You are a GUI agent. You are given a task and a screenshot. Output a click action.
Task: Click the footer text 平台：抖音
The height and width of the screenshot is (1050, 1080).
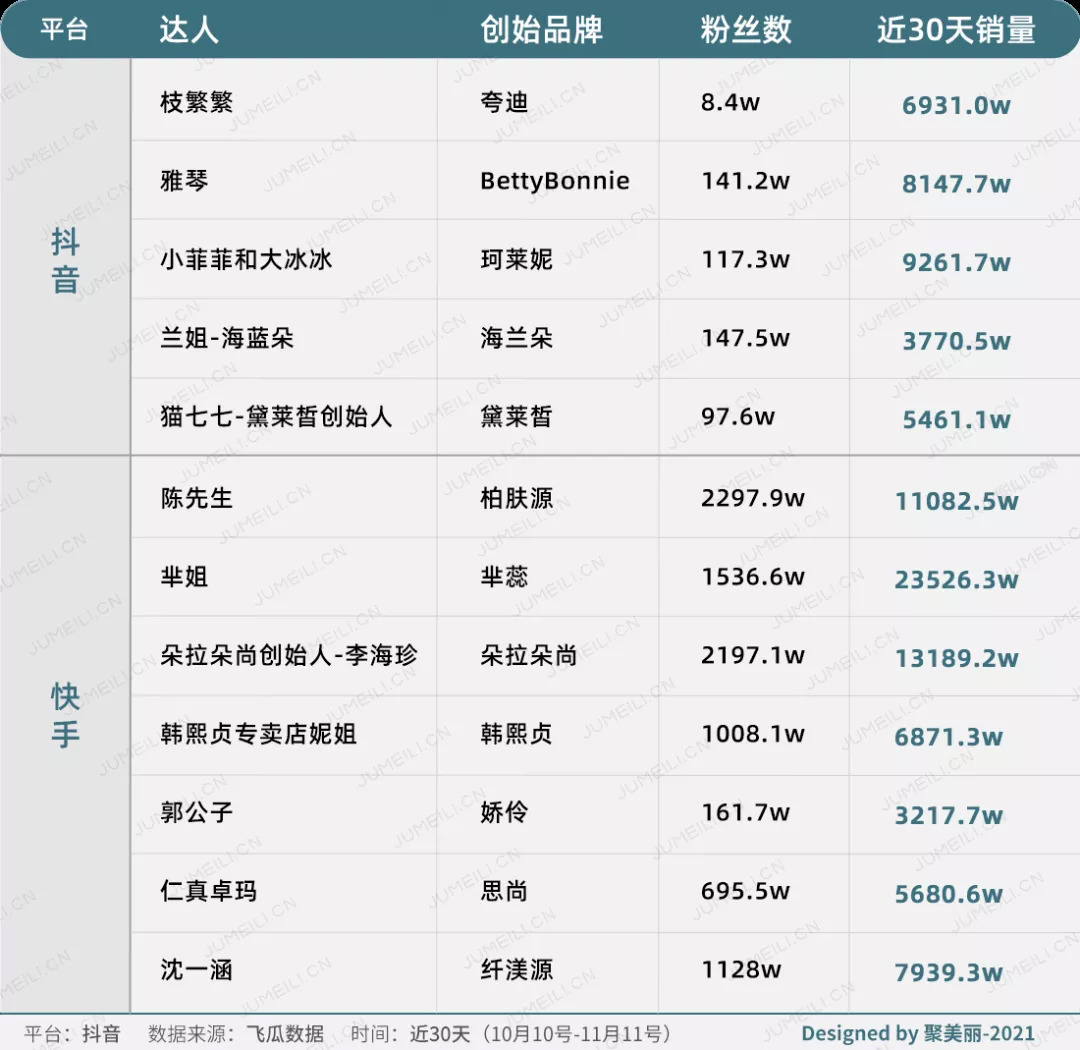(x=72, y=1033)
